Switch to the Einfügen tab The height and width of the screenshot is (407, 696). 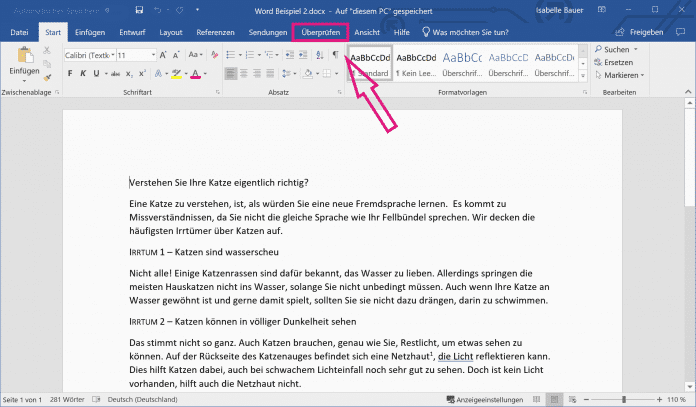[89, 32]
